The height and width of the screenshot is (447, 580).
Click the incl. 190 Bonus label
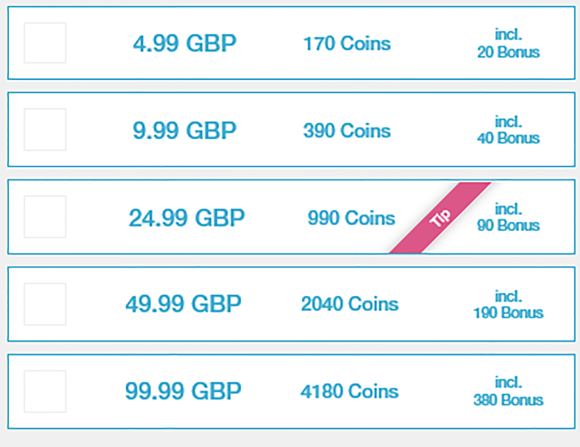point(508,305)
